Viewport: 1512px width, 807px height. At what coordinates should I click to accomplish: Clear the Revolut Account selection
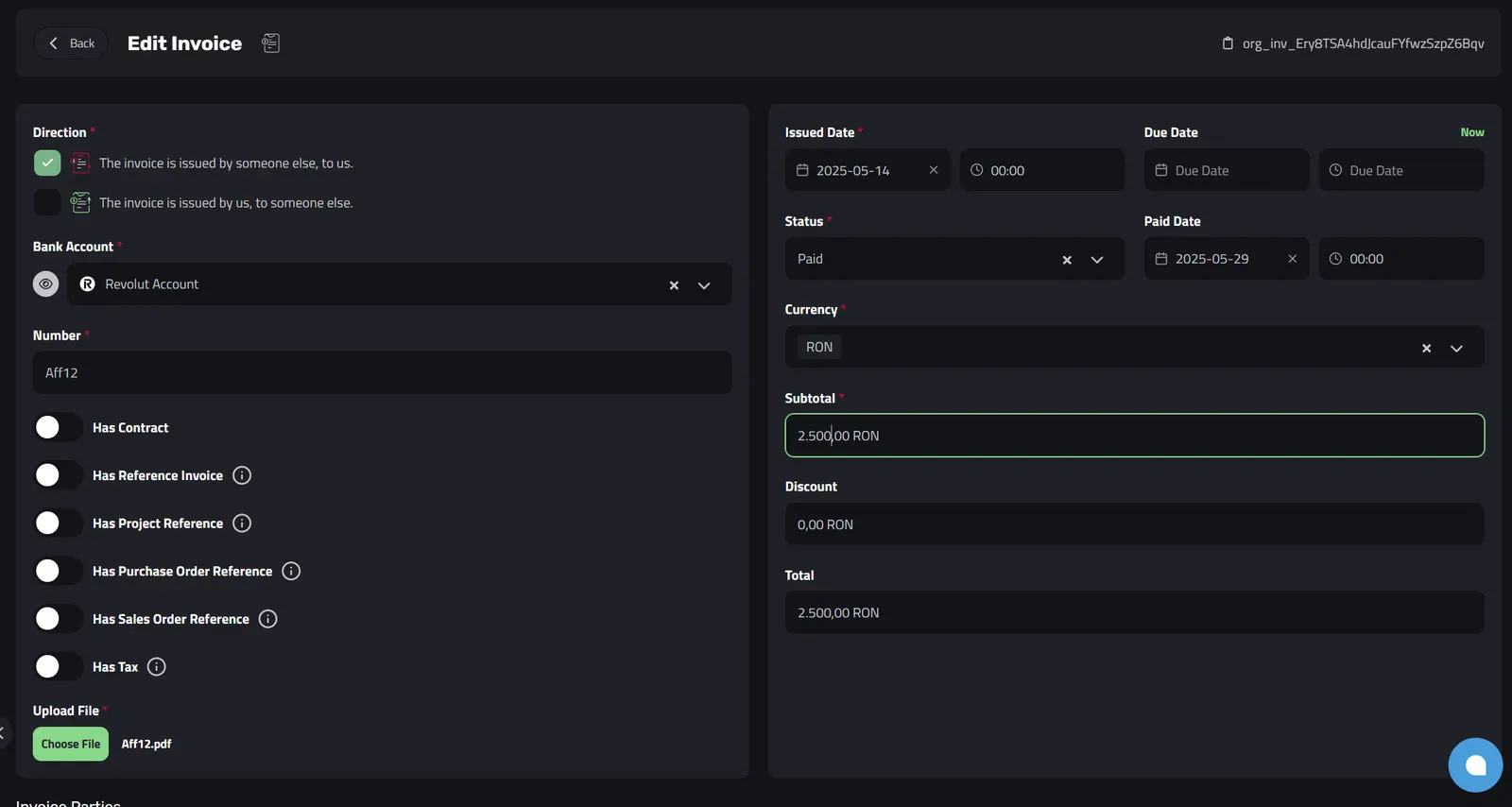coord(674,285)
